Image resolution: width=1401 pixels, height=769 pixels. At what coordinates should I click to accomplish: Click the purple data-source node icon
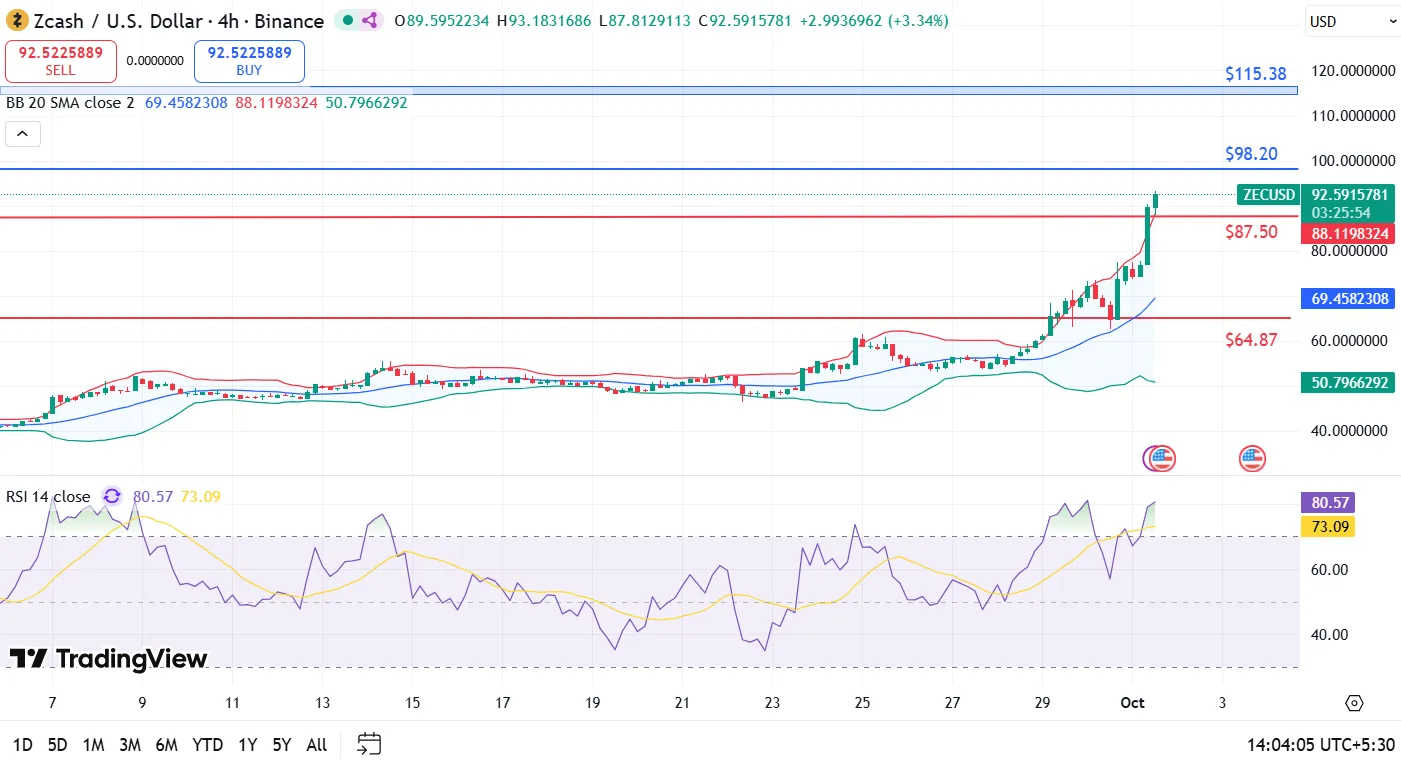point(369,20)
